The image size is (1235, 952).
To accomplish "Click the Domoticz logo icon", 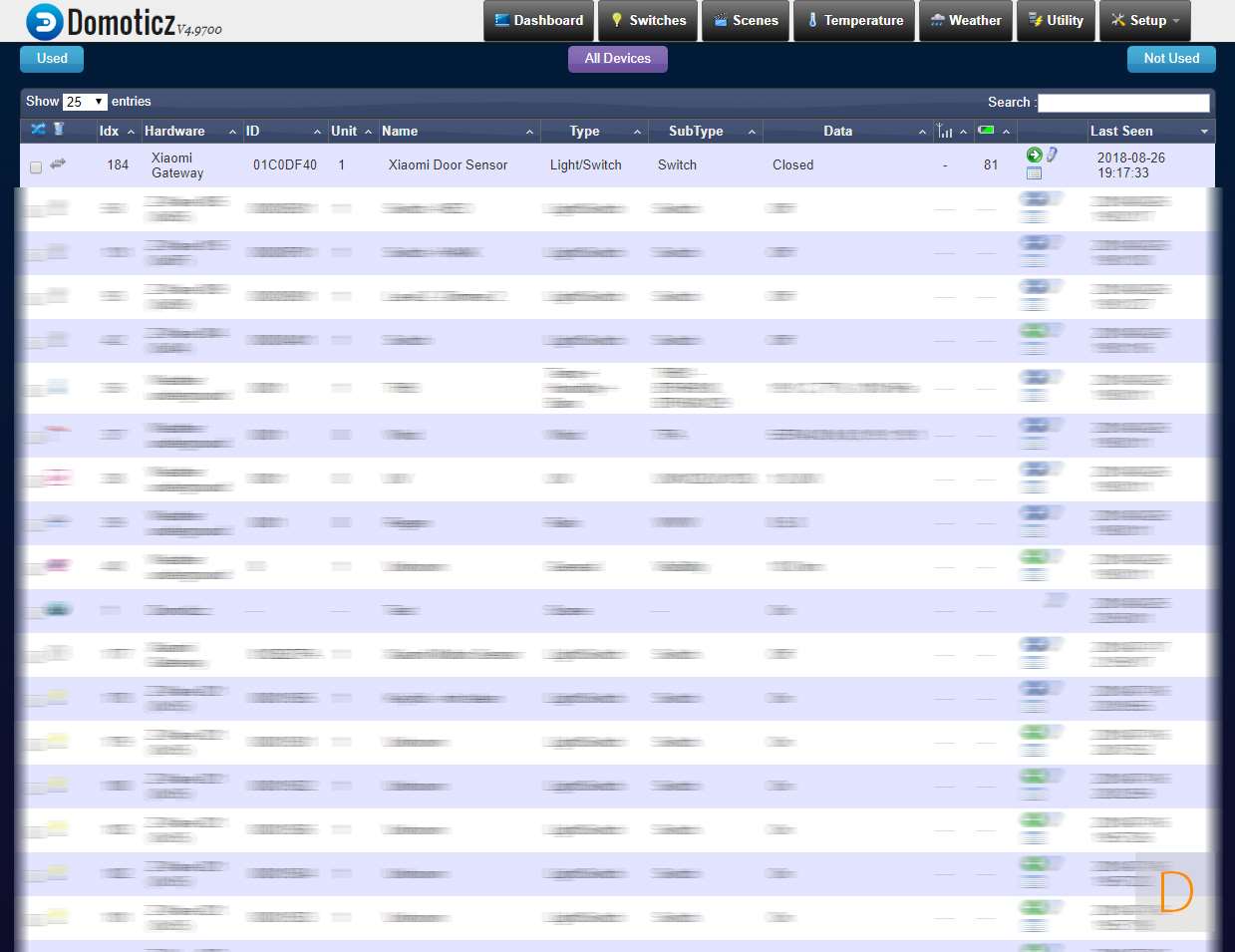I will coord(44,22).
